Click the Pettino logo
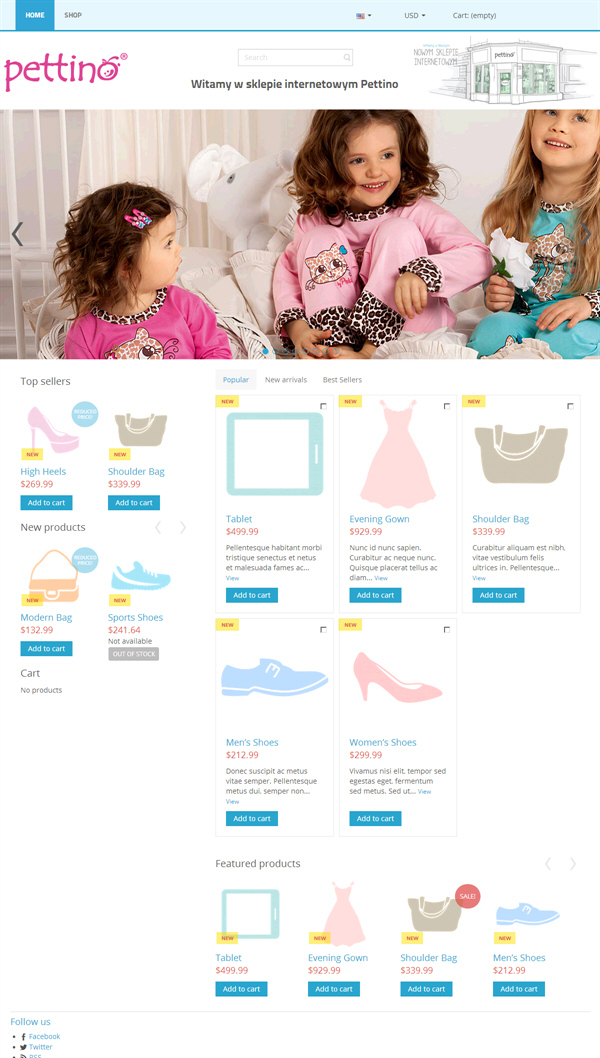Viewport: 600px width, 1058px height. click(x=65, y=71)
